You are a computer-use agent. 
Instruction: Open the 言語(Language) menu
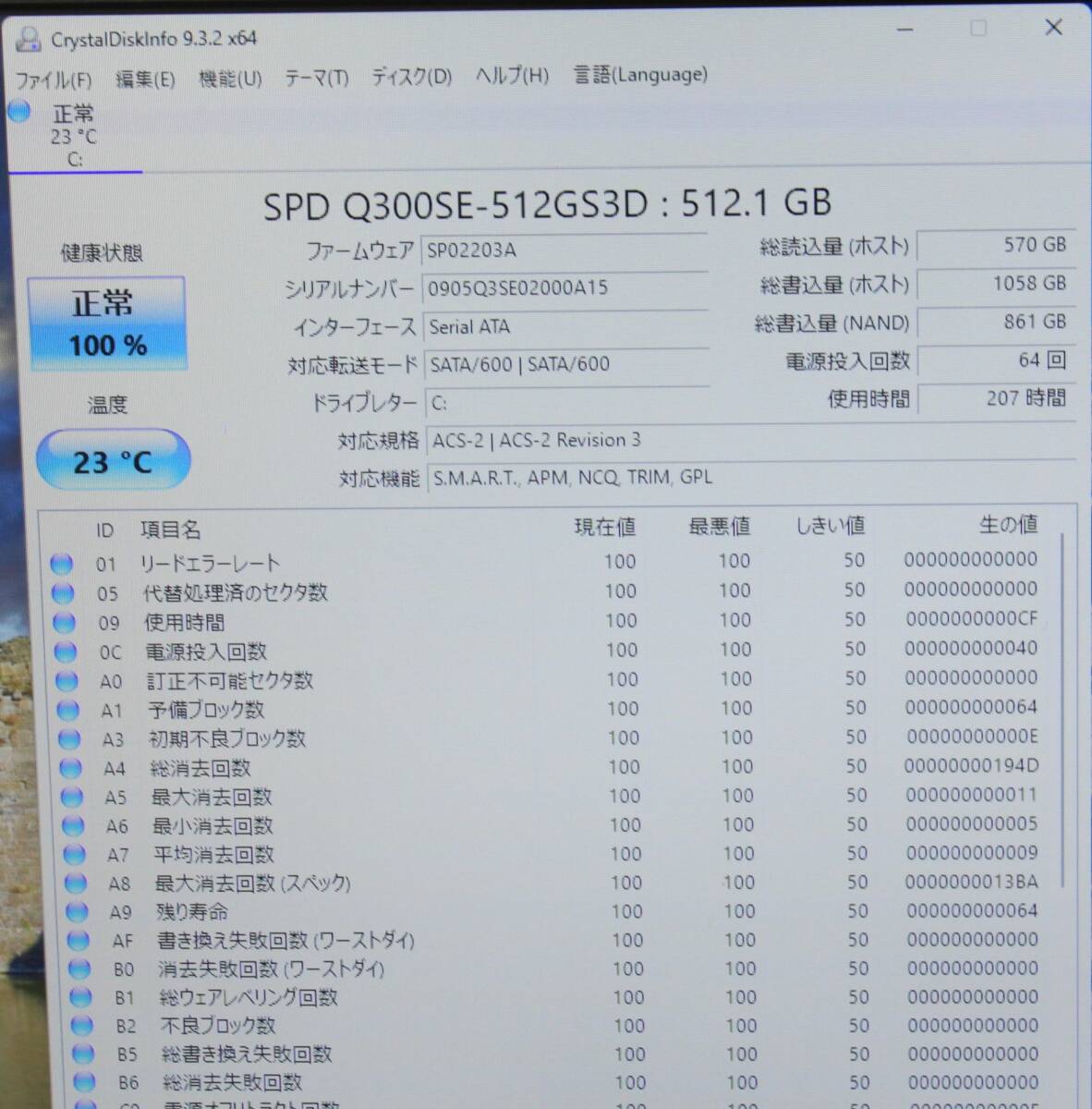(641, 75)
